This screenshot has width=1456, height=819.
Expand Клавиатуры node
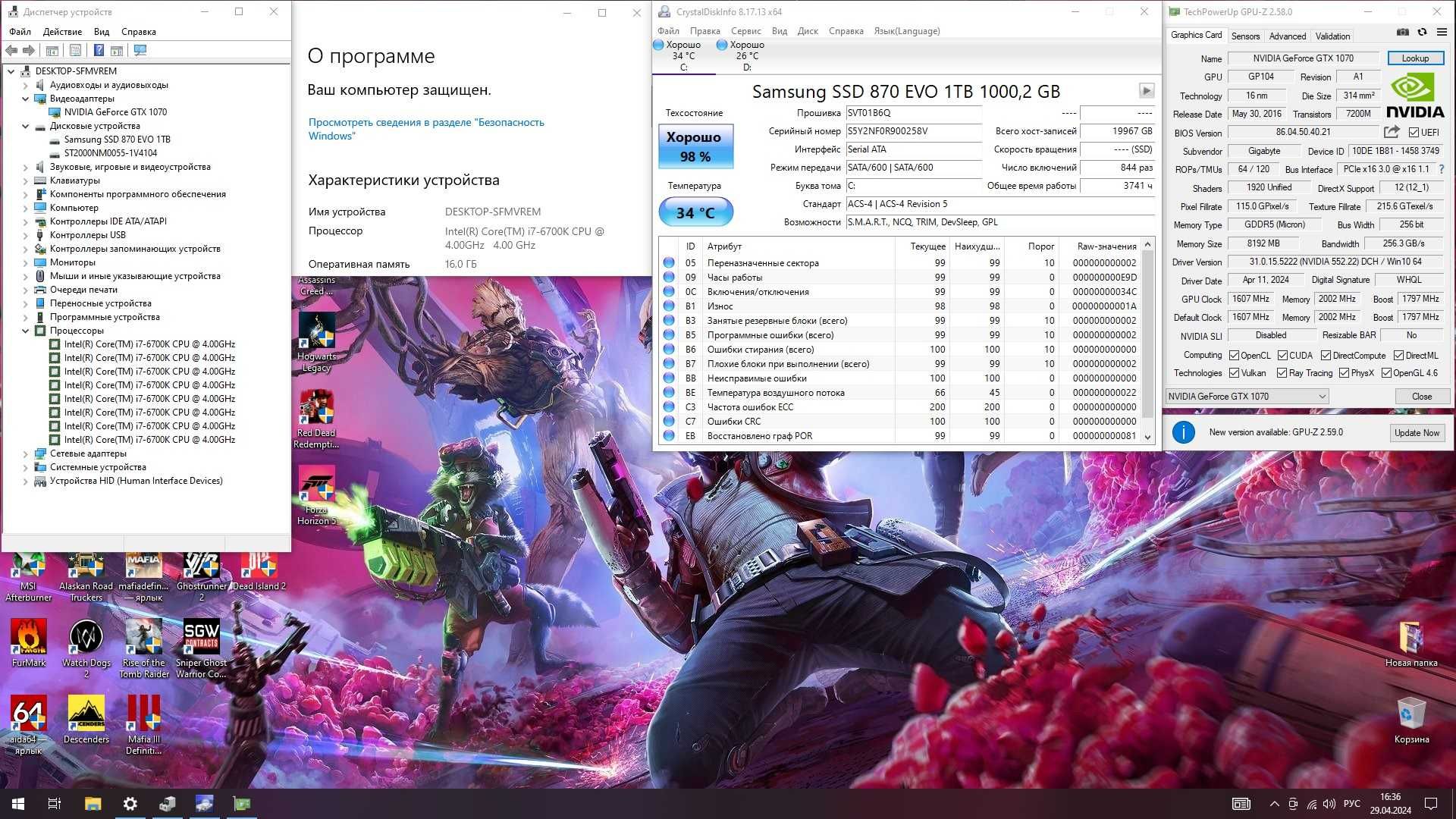[x=25, y=180]
